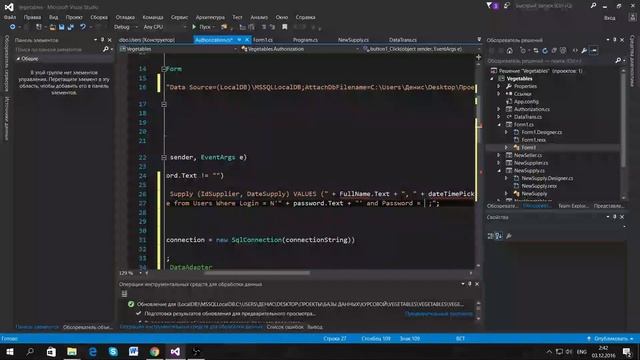Click the Пуск start debugging button
The width and height of the screenshot is (640, 360).
coord(203,27)
